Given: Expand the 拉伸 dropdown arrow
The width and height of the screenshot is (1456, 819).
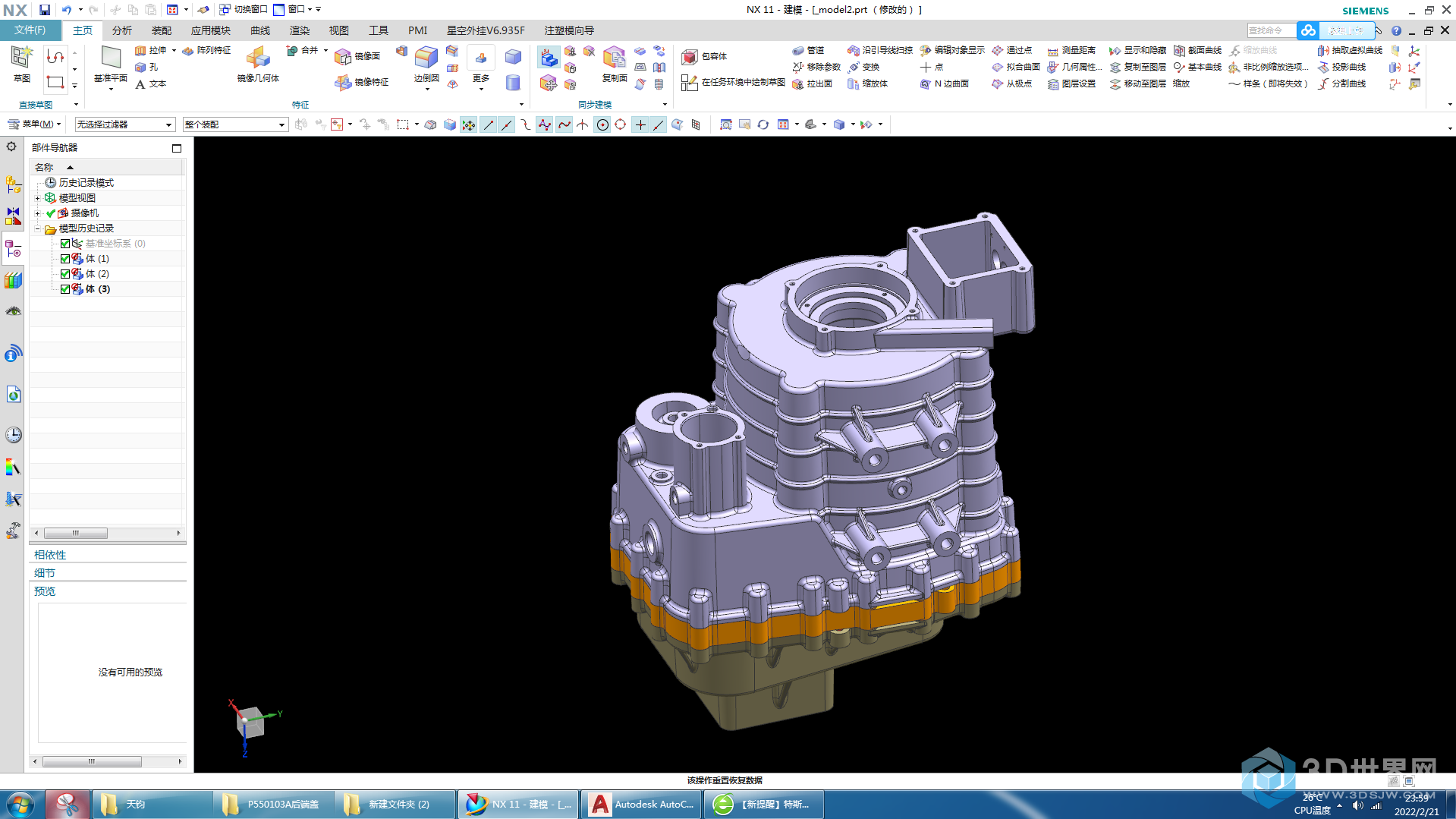Looking at the screenshot, I should coord(174,51).
